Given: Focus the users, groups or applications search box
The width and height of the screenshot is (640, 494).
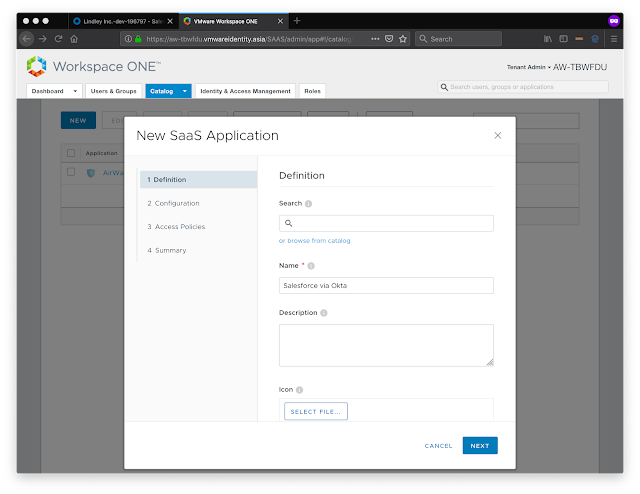Looking at the screenshot, I should (523, 87).
